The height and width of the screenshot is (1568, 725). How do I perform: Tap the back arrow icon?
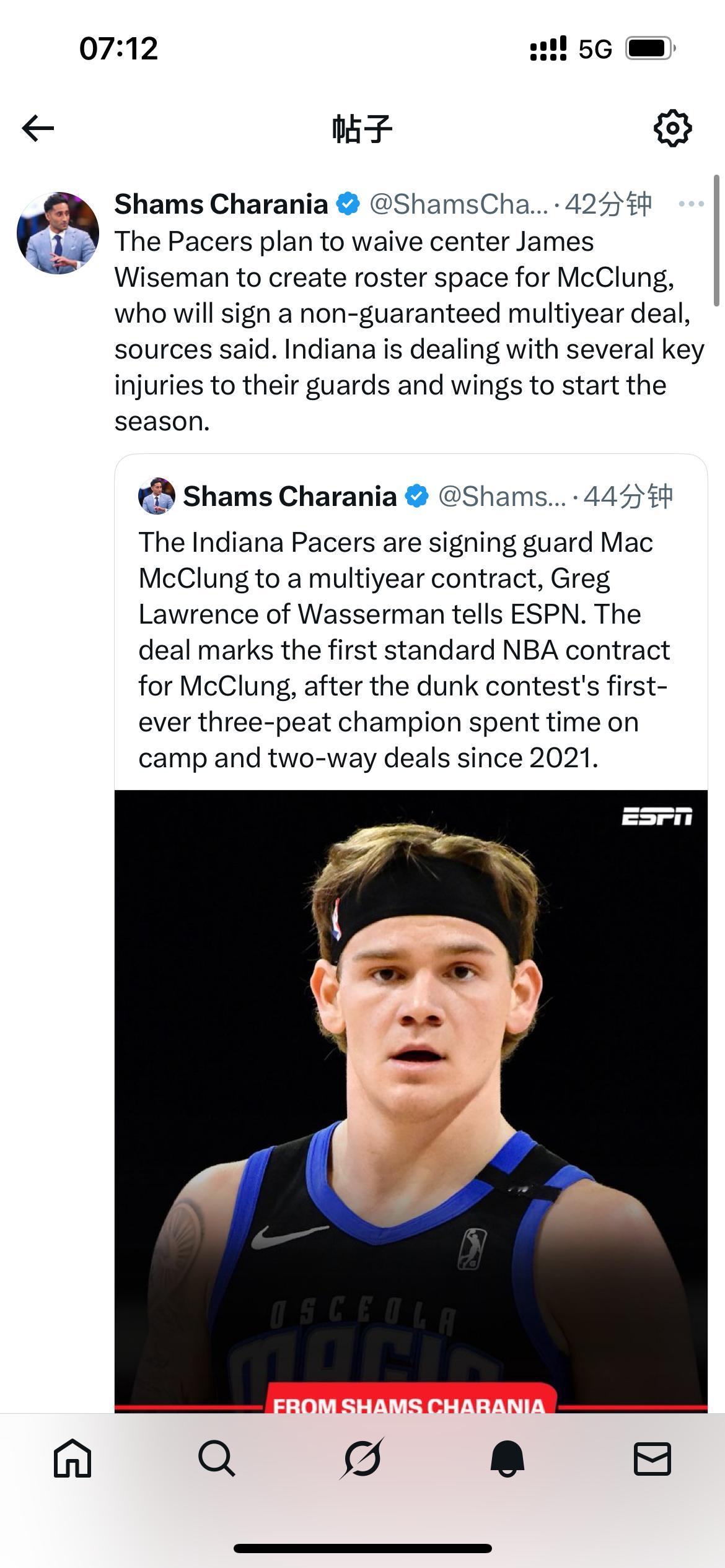pos(38,128)
